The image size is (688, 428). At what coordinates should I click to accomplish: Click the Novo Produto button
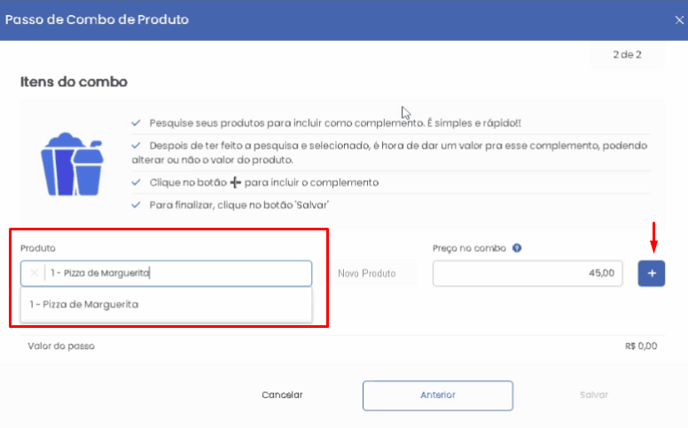coord(367,273)
